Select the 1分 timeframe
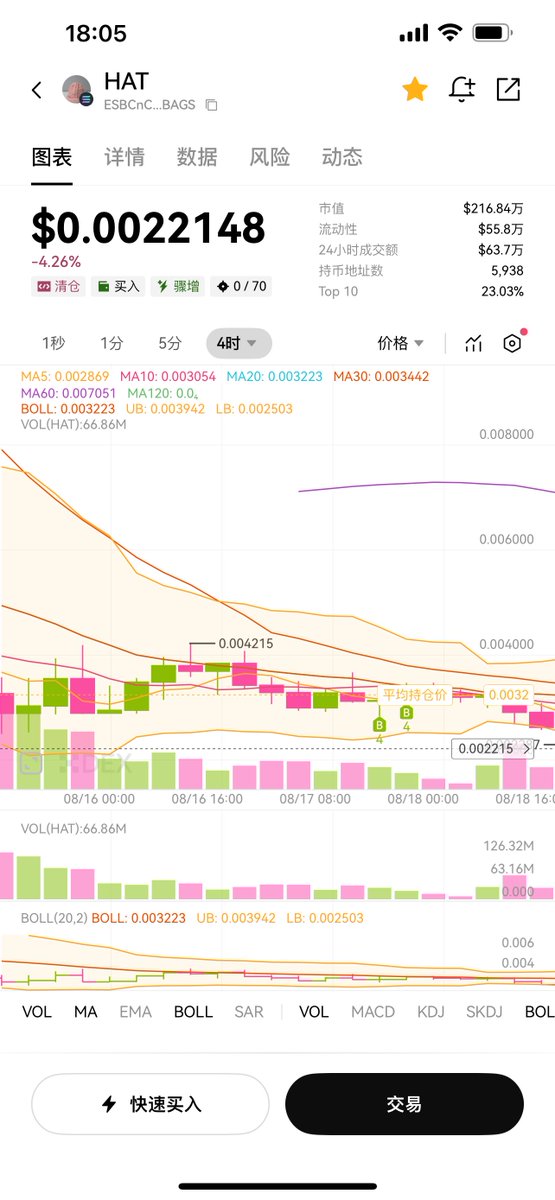Screen dimensions: 555x1200 [112, 343]
